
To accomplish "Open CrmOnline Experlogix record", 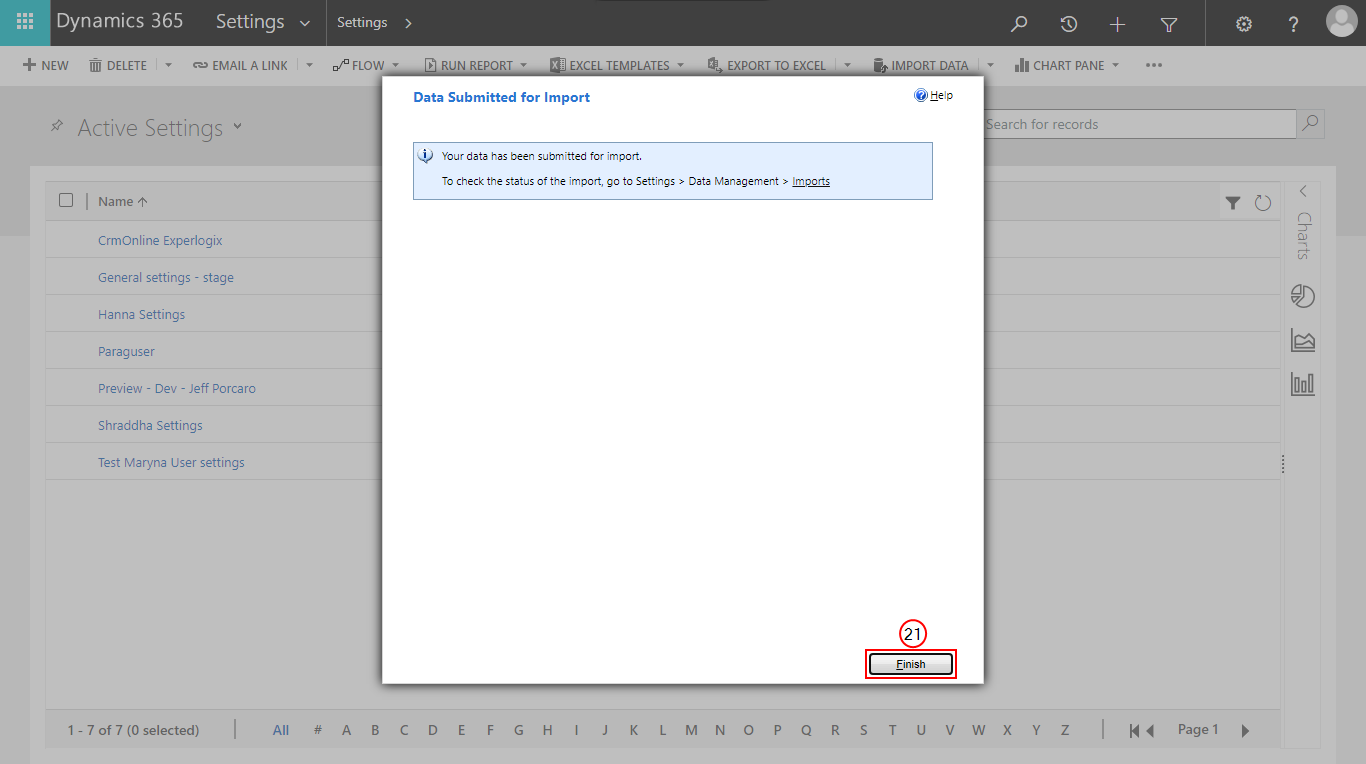I will point(160,240).
